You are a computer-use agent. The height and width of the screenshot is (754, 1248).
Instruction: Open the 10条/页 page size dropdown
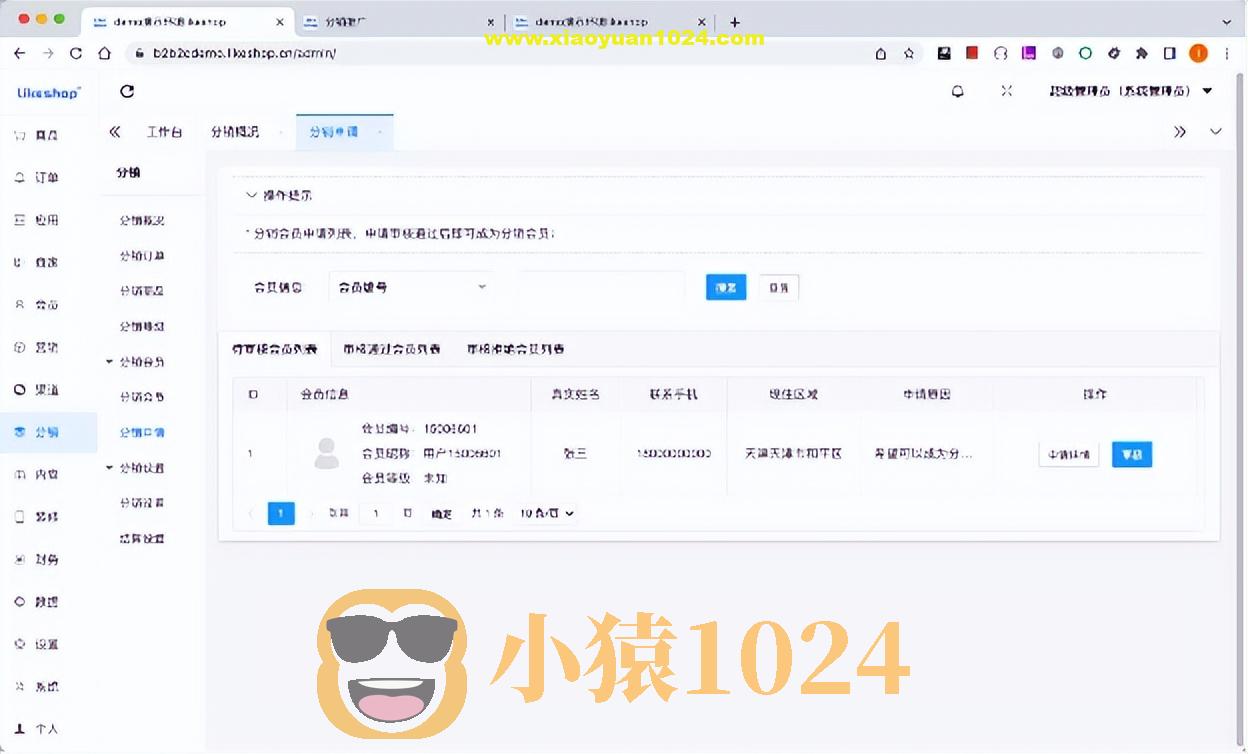(545, 513)
